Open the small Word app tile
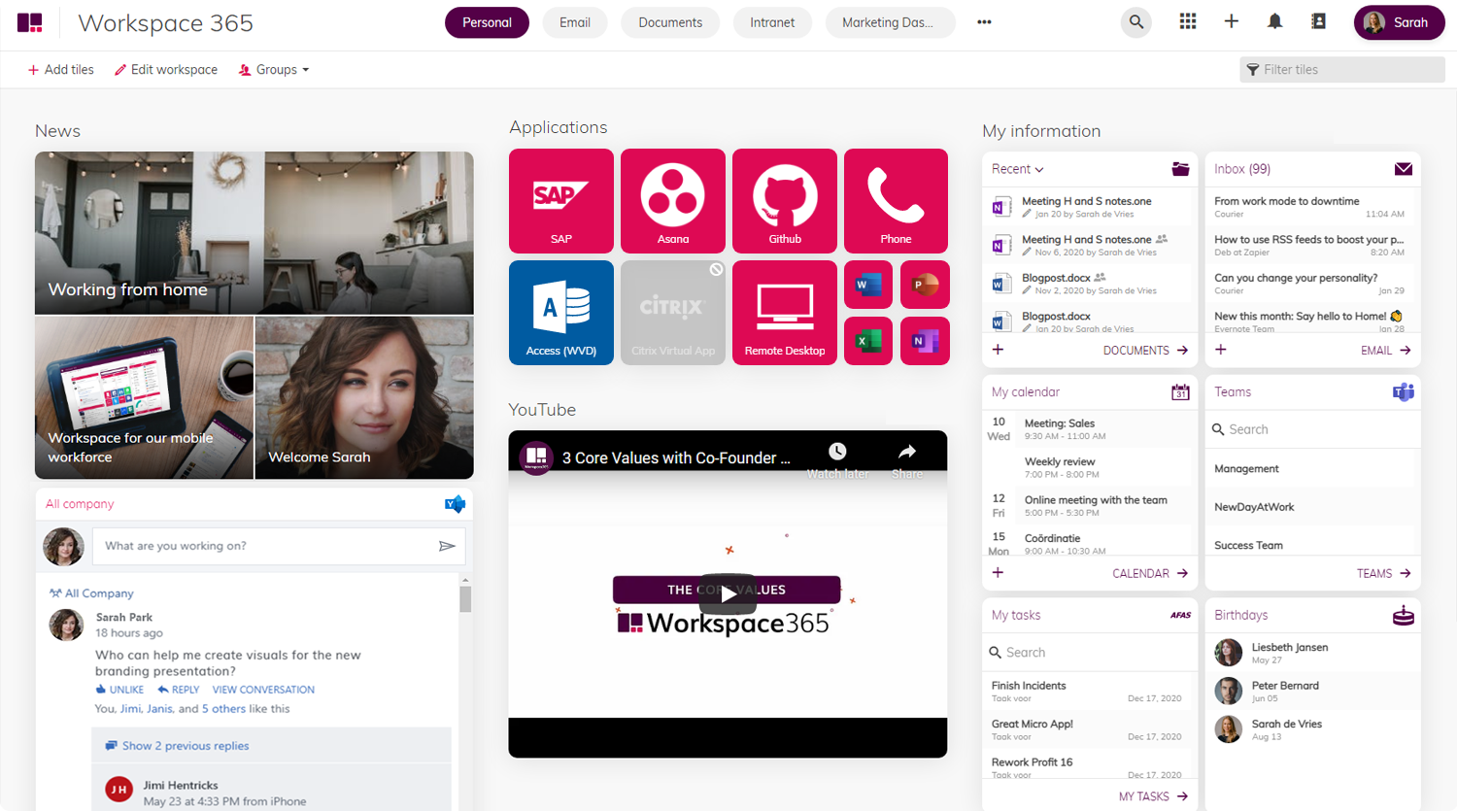 pos(868,285)
